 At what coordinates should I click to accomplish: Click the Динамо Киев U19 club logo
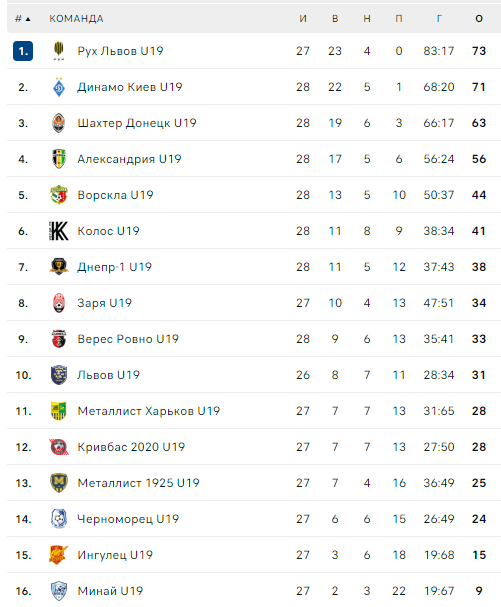(59, 87)
